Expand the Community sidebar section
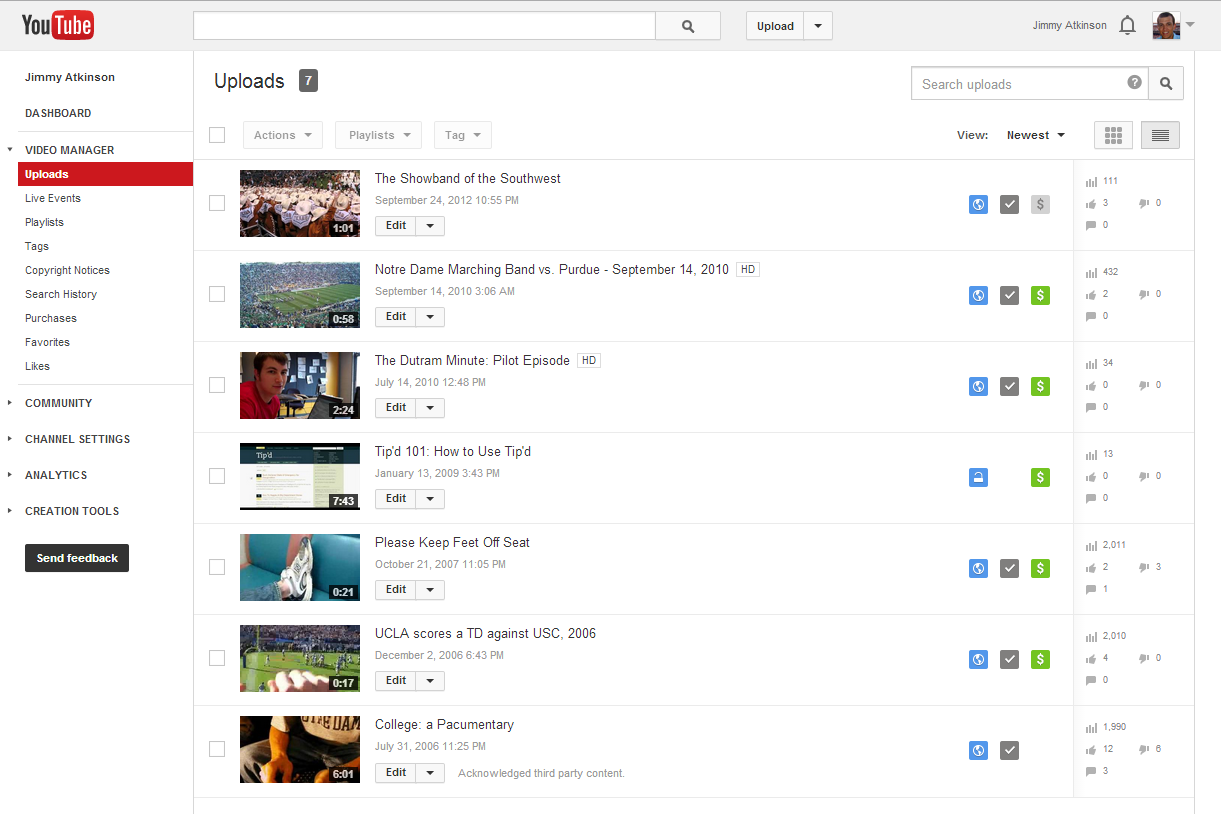Screen dimensions: 1221x814 coord(58,403)
